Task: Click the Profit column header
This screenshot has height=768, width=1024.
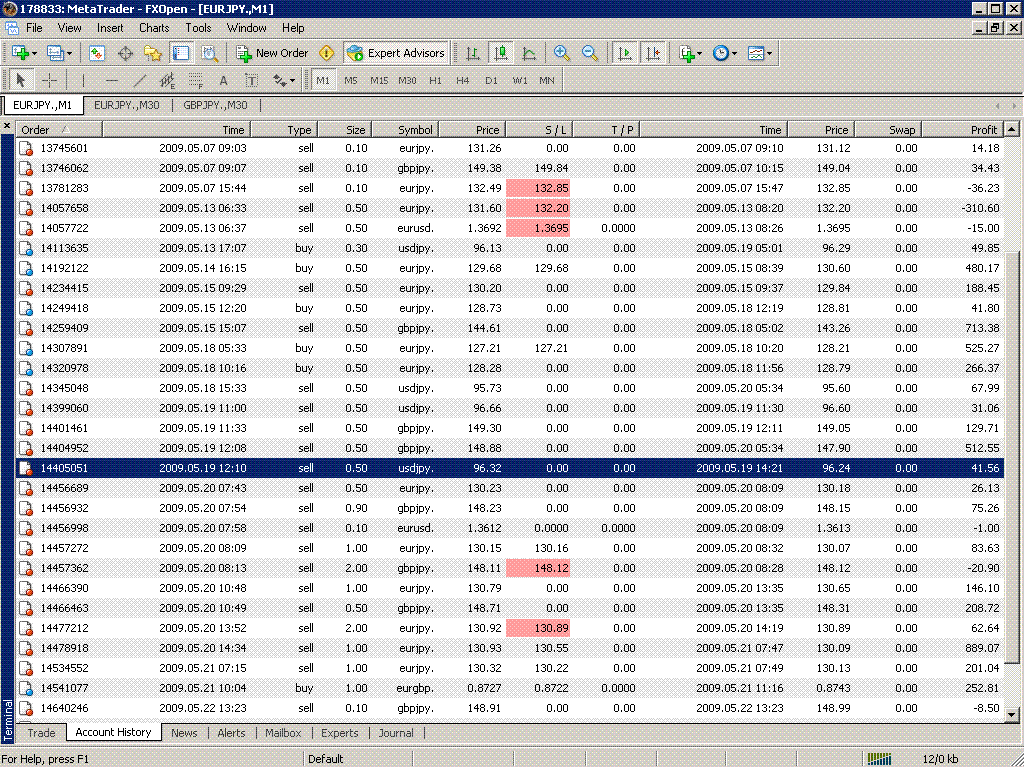Action: click(962, 129)
